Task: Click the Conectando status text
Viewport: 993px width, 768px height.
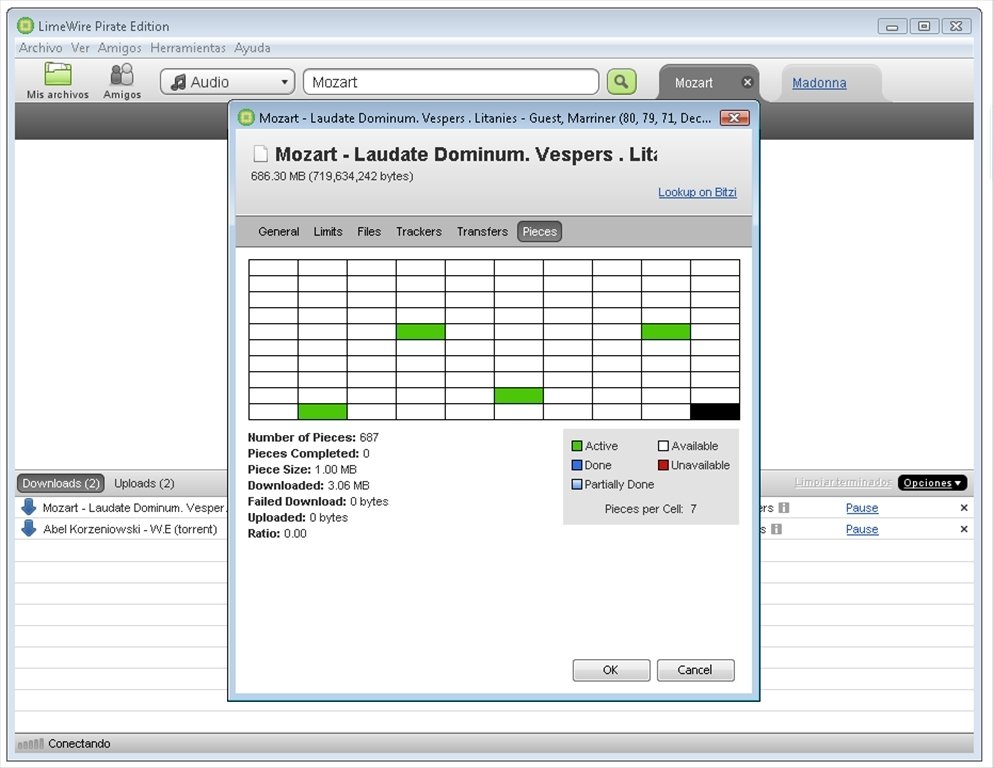Action: coord(79,743)
